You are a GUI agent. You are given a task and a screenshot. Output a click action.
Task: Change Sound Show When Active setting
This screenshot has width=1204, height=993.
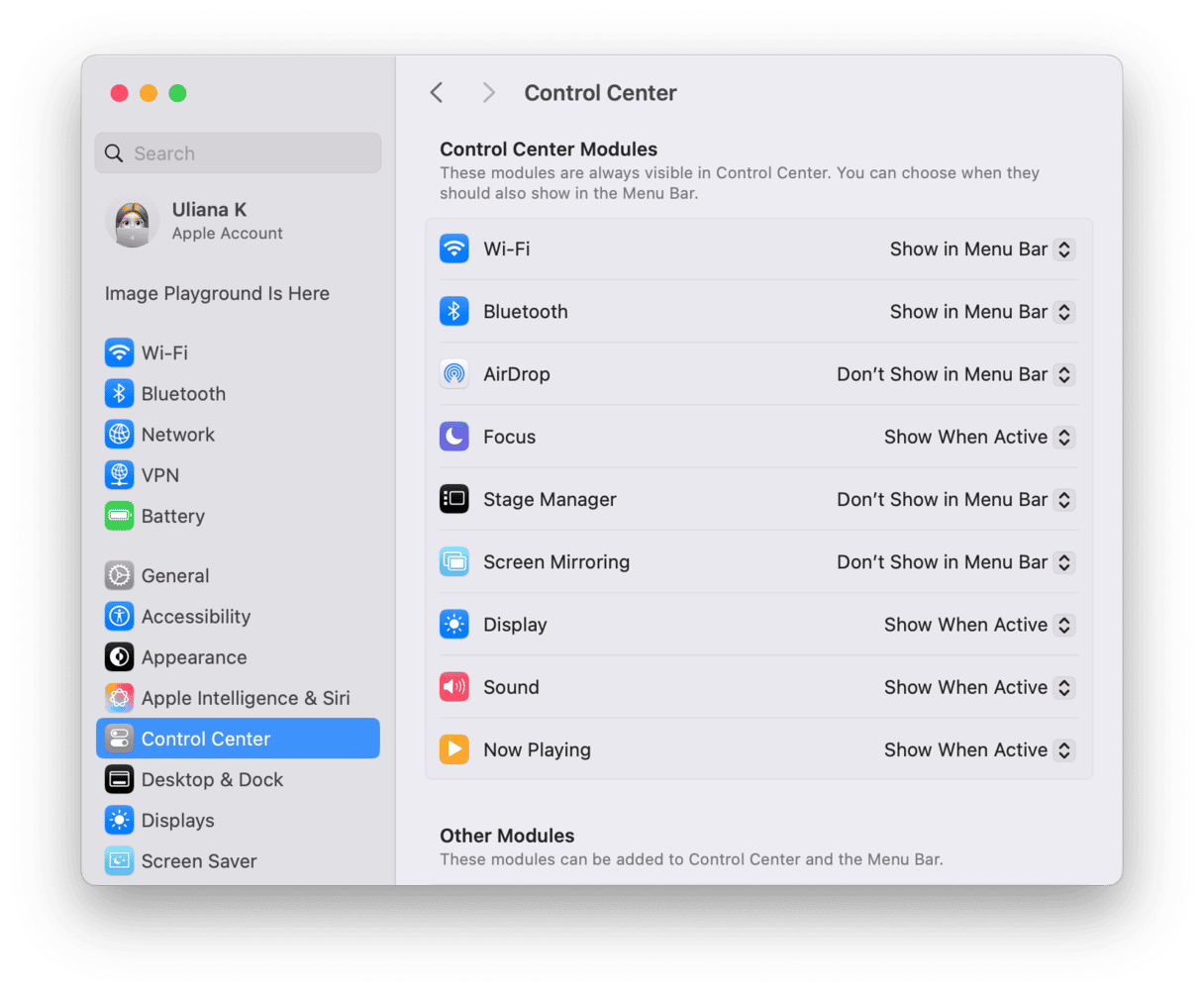pos(978,687)
